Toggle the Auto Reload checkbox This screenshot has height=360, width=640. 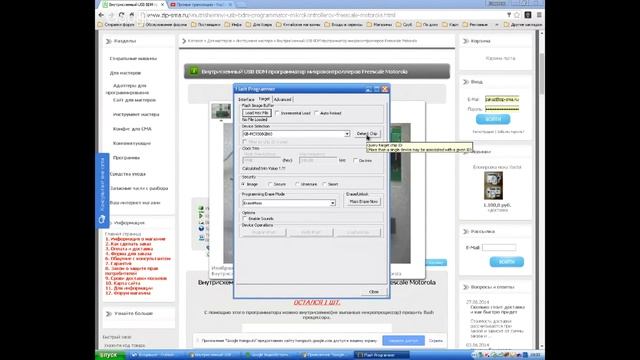point(316,113)
